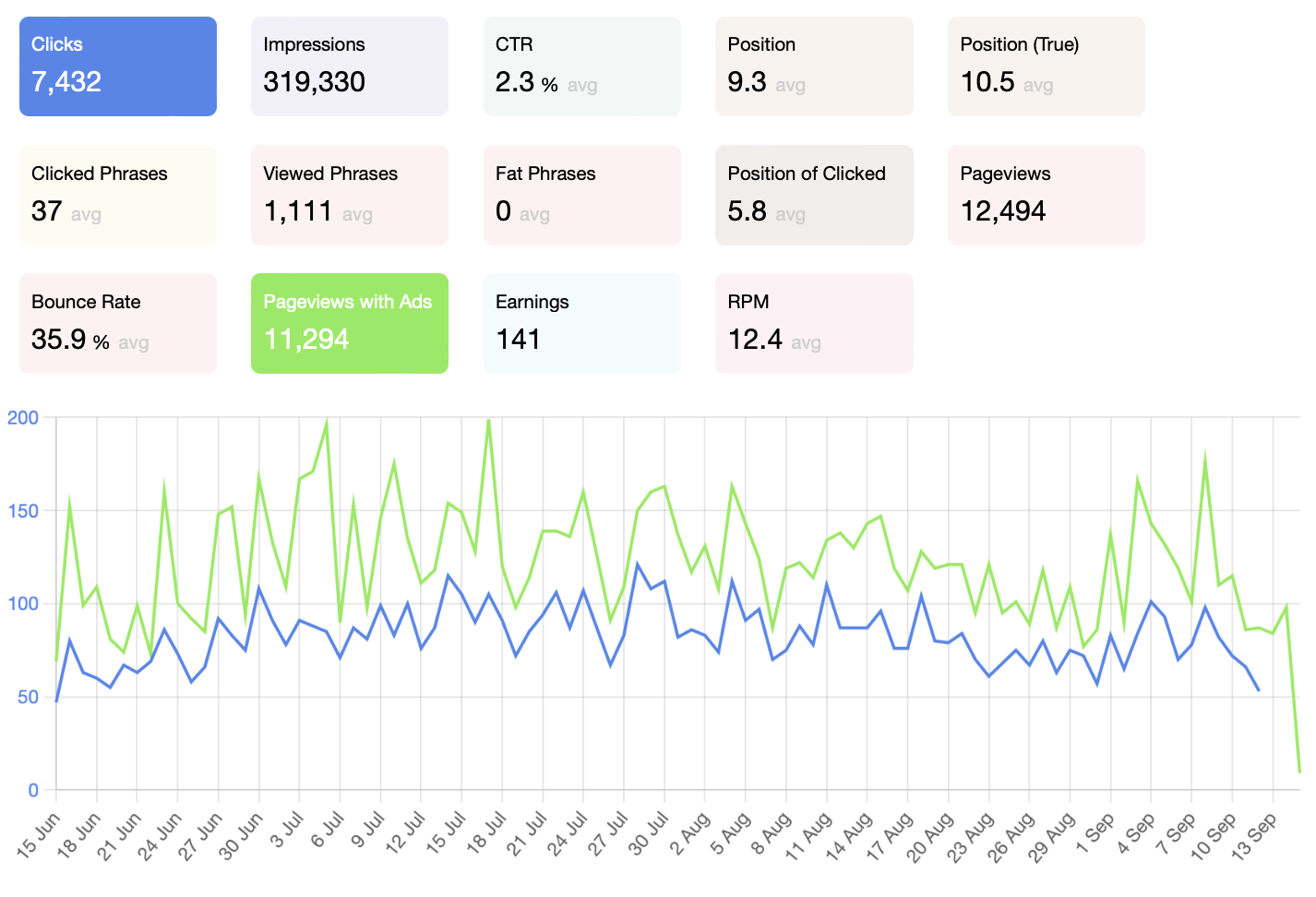
Task: Click the 319,330 impressions value
Action: (x=315, y=82)
